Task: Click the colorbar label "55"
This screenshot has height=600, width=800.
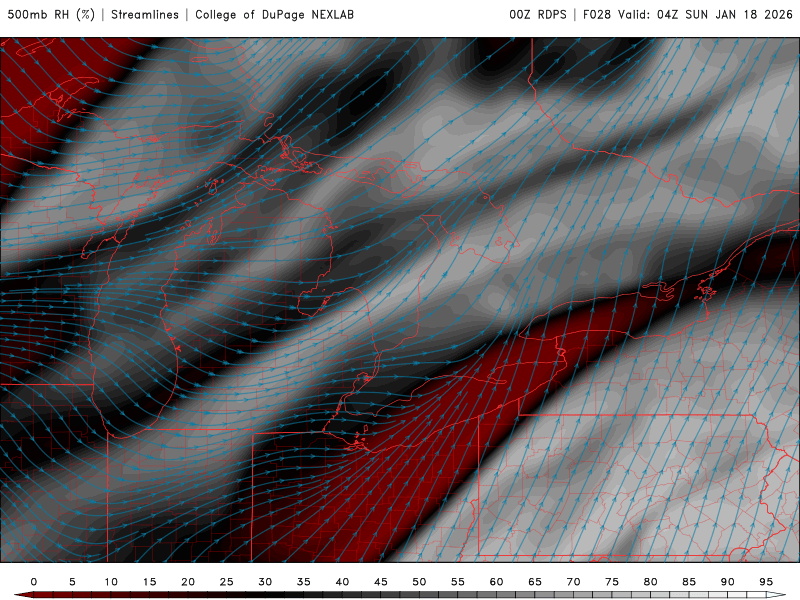Action: [x=458, y=582]
